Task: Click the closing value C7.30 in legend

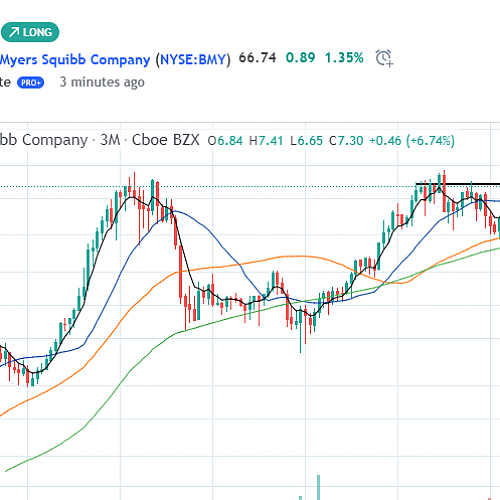Action: pyautogui.click(x=346, y=141)
